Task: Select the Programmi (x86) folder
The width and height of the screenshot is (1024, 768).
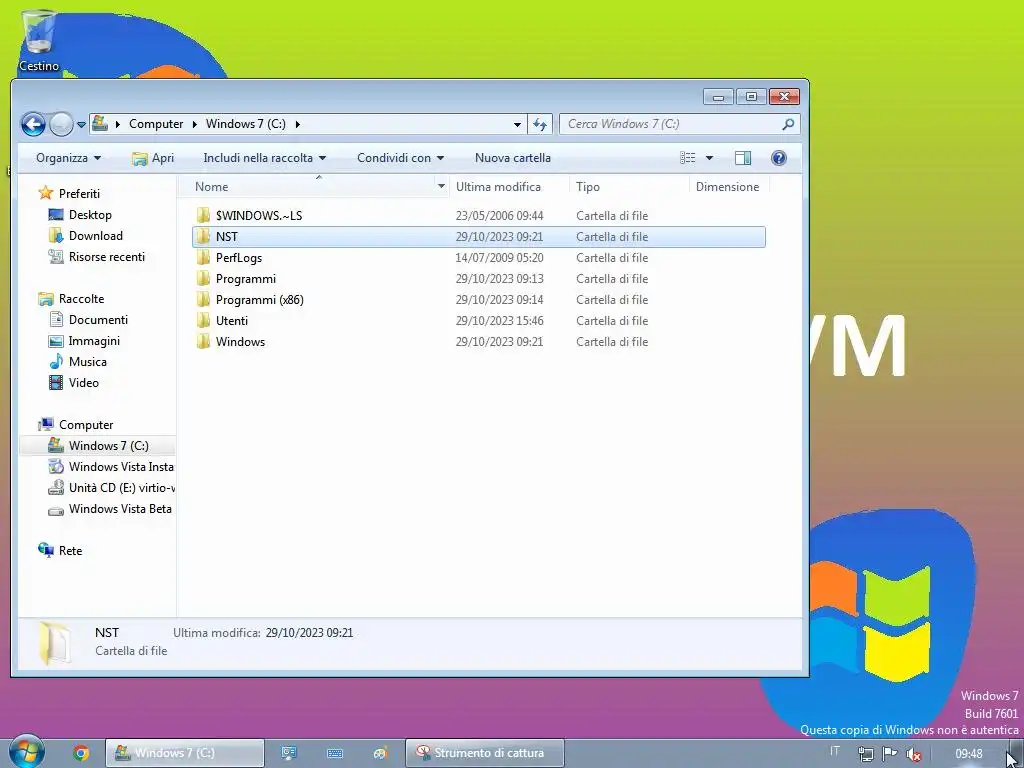Action: [x=259, y=300]
